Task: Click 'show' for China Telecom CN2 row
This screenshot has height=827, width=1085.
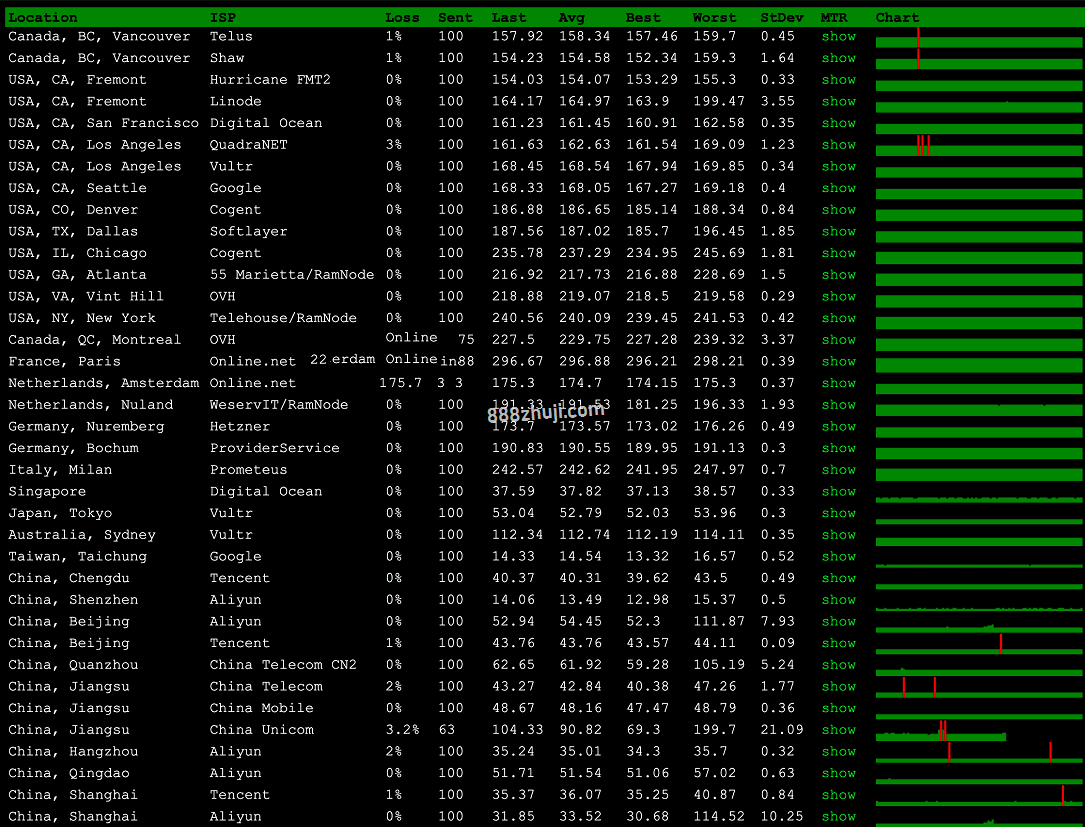Action: pyautogui.click(x=839, y=665)
